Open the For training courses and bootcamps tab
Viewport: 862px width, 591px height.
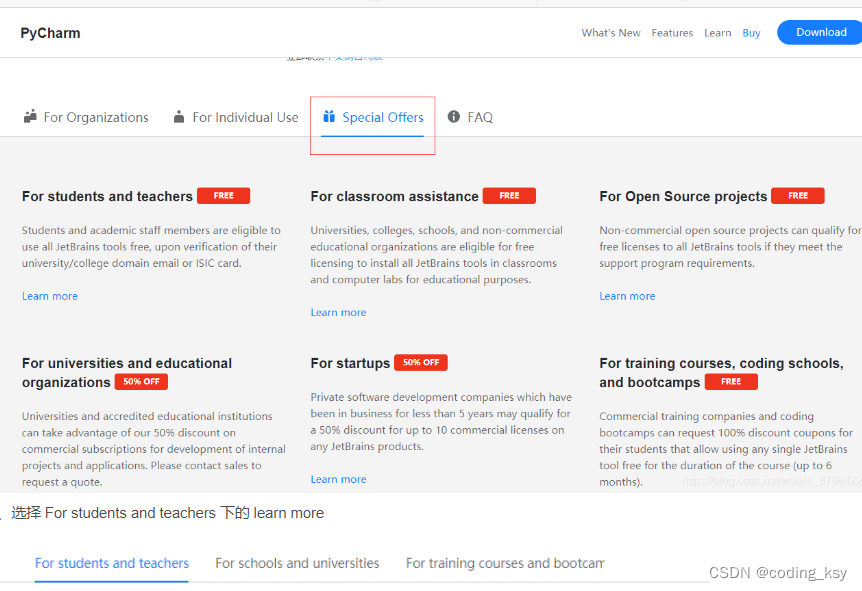505,564
